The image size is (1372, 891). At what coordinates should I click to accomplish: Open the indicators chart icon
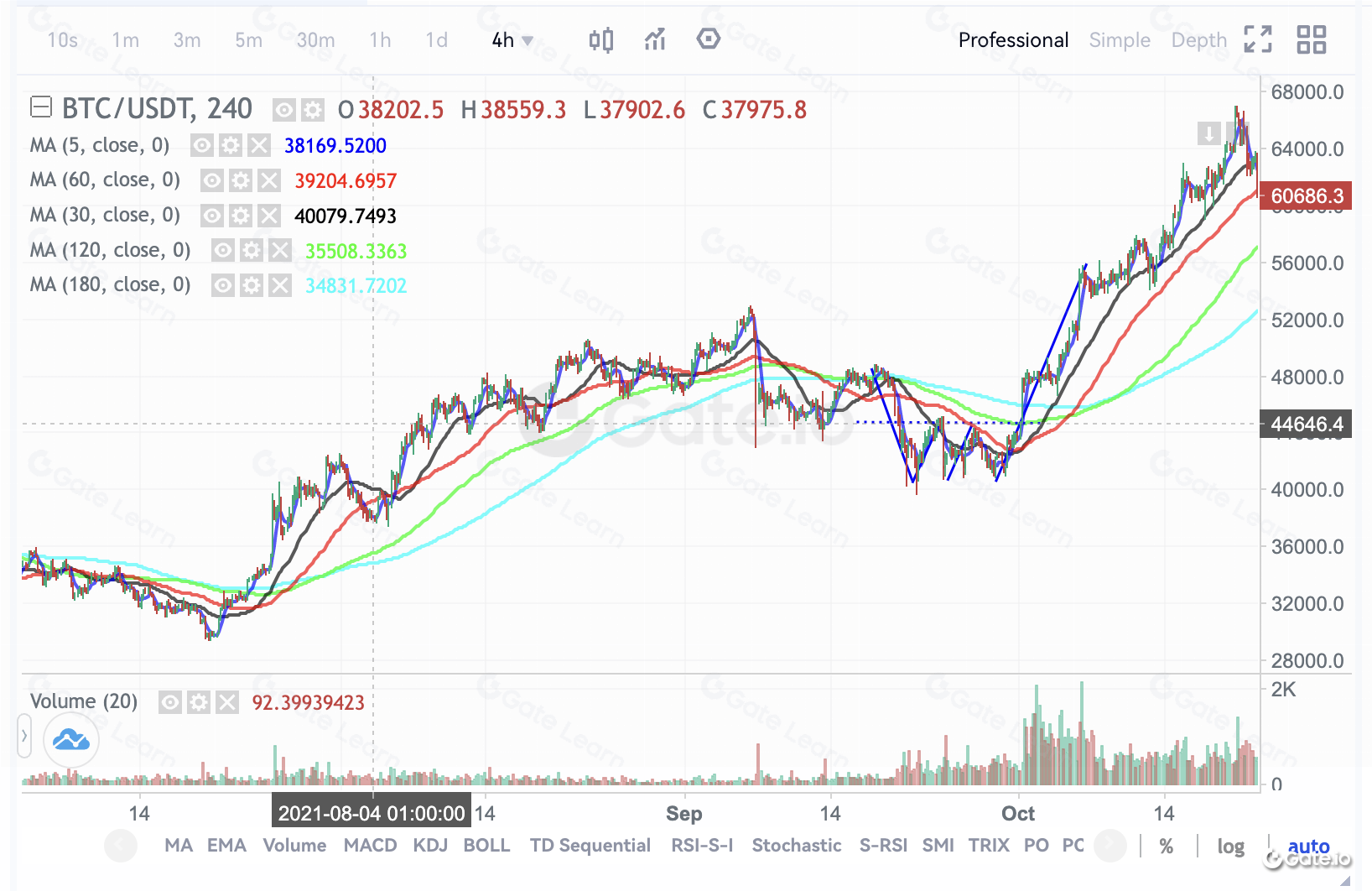[x=655, y=39]
